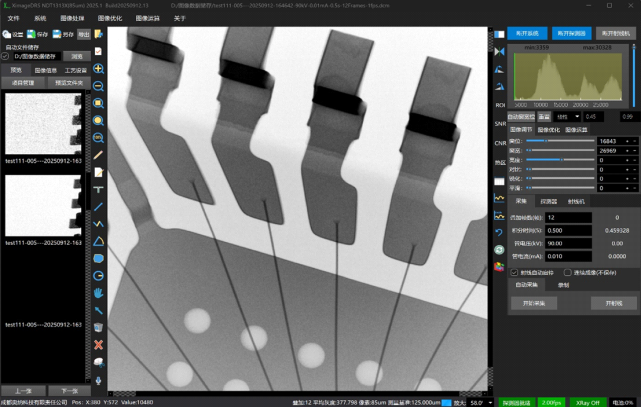Enable the 连续成像(不保存) checkbox
The height and width of the screenshot is (407, 641).
(567, 271)
